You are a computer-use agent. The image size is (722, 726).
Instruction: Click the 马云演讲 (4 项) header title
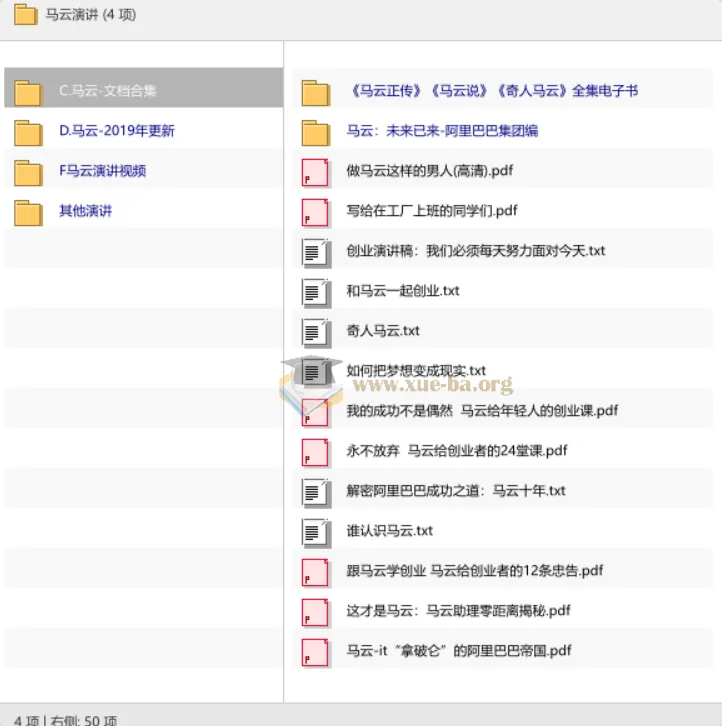pos(91,15)
